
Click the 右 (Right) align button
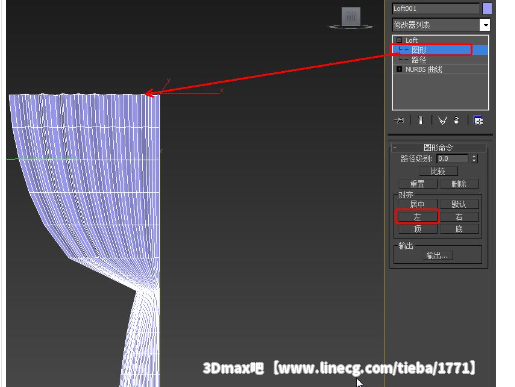pyautogui.click(x=459, y=217)
